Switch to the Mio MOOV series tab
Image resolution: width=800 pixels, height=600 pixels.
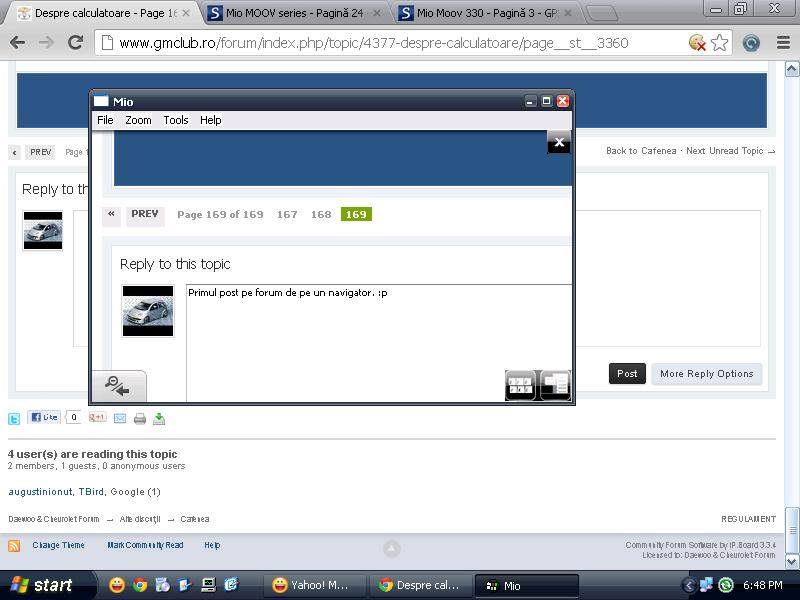coord(295,13)
